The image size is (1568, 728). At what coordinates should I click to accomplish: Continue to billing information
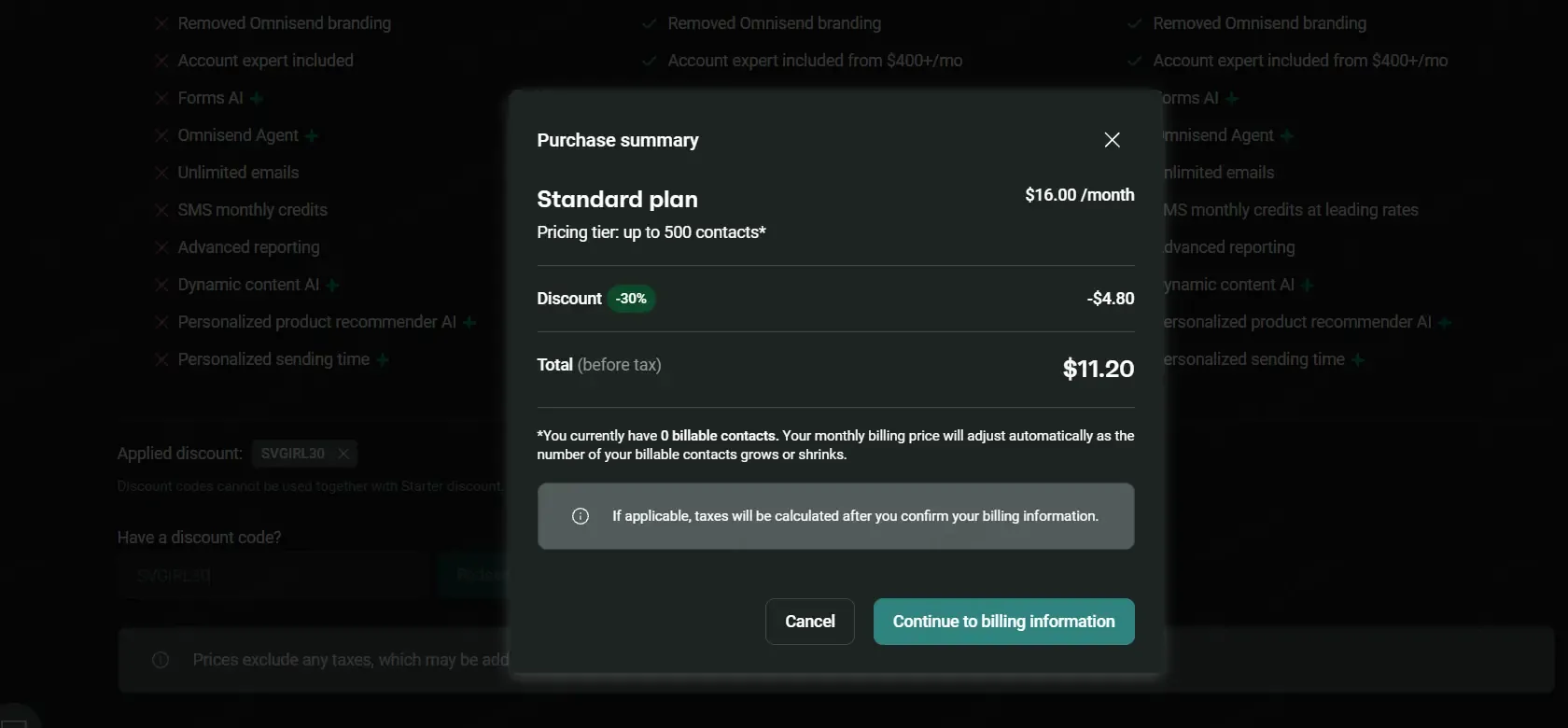coord(1004,622)
